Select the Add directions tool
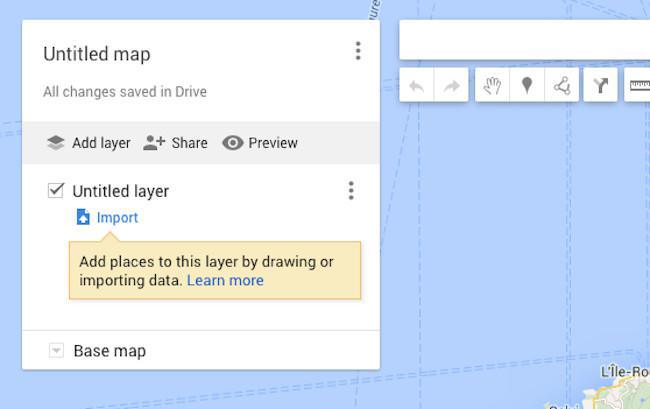The width and height of the screenshot is (650, 409). (600, 86)
